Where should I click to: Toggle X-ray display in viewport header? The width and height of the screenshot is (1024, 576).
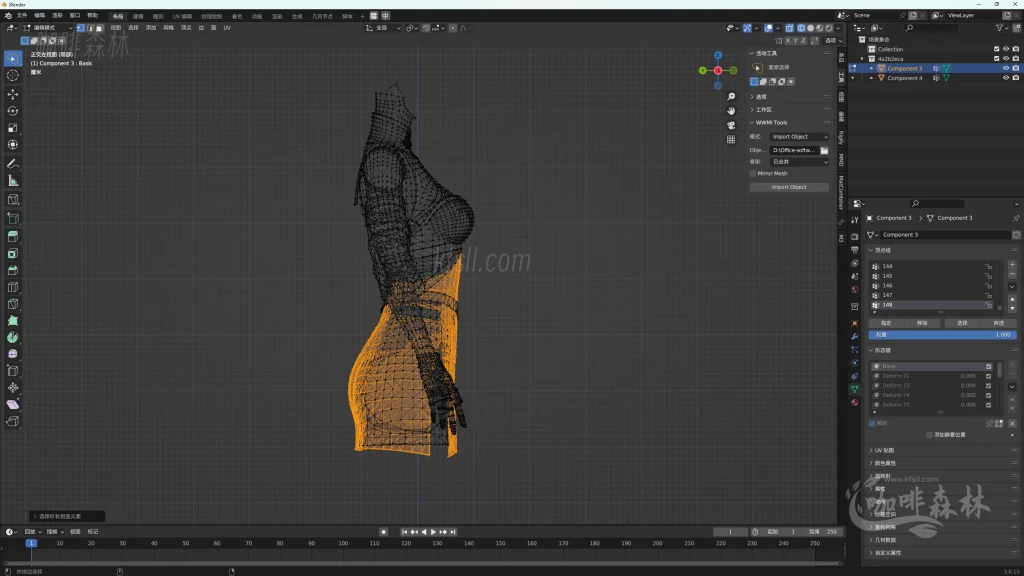coord(789,28)
